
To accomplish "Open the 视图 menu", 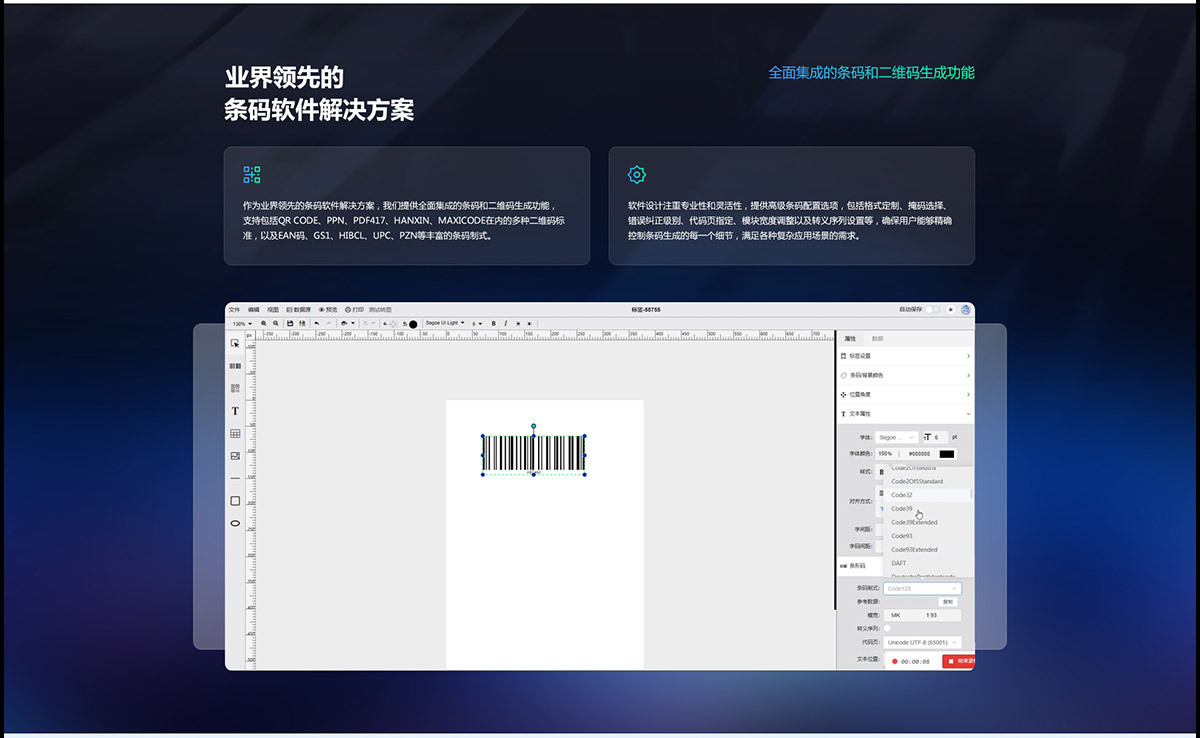I will click(272, 310).
